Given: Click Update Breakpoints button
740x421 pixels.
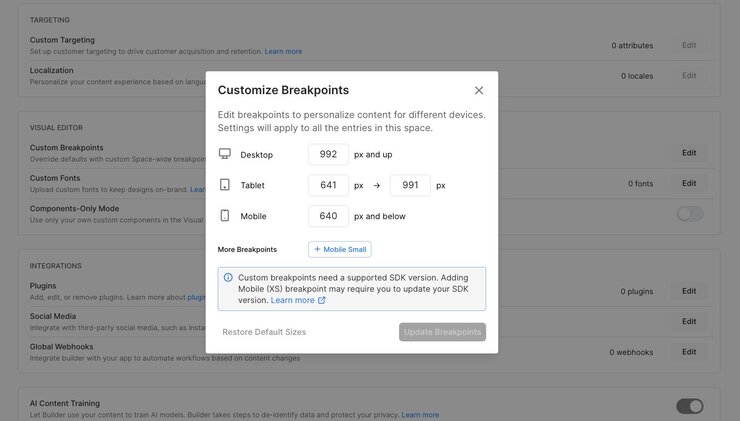Looking at the screenshot, I should 442,332.
